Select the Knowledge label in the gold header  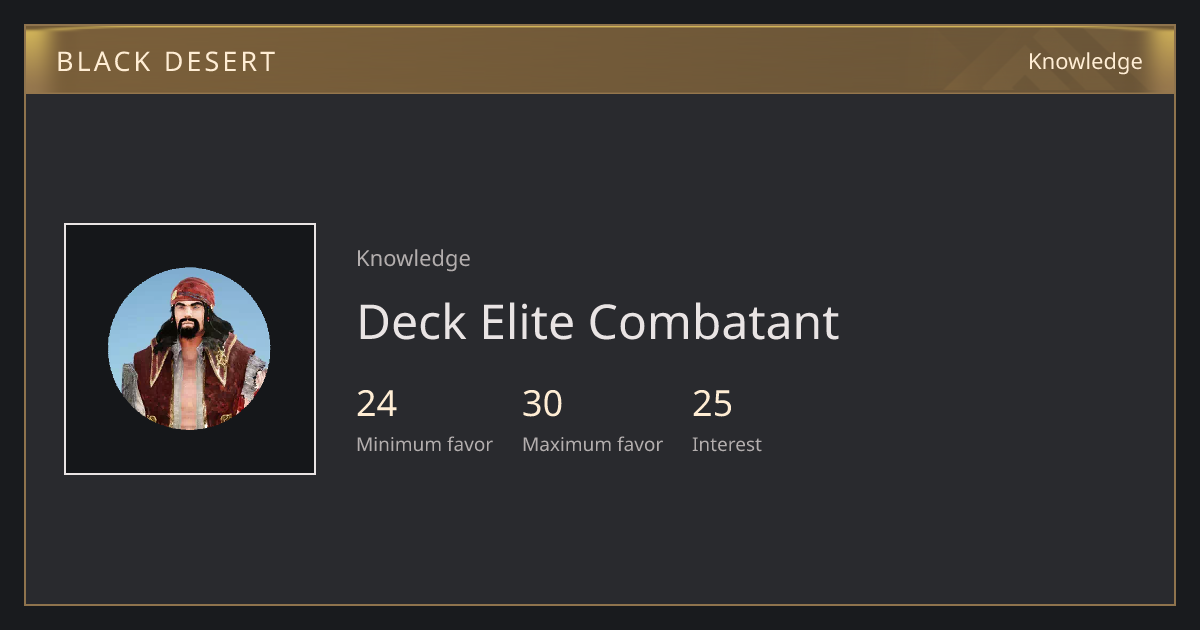tap(1085, 62)
